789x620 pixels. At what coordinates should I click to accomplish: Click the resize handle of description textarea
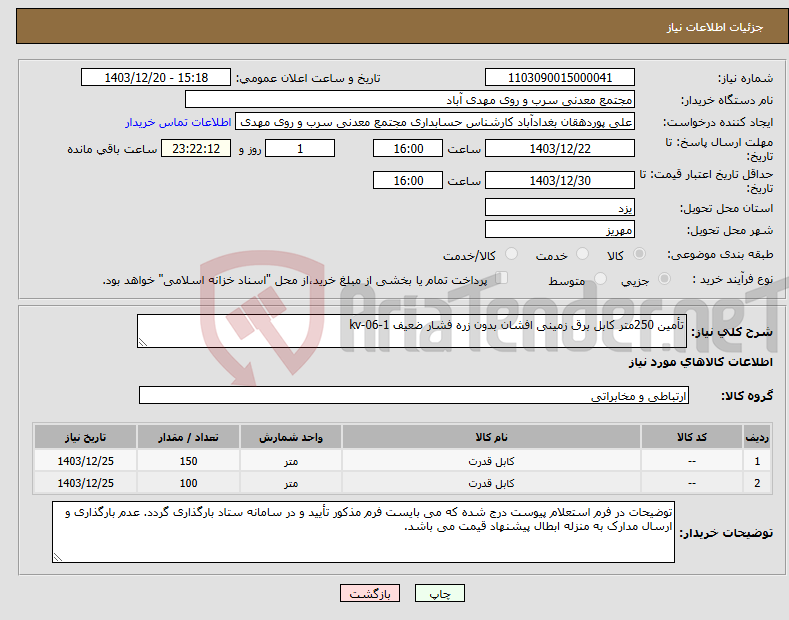pyautogui.click(x=142, y=343)
